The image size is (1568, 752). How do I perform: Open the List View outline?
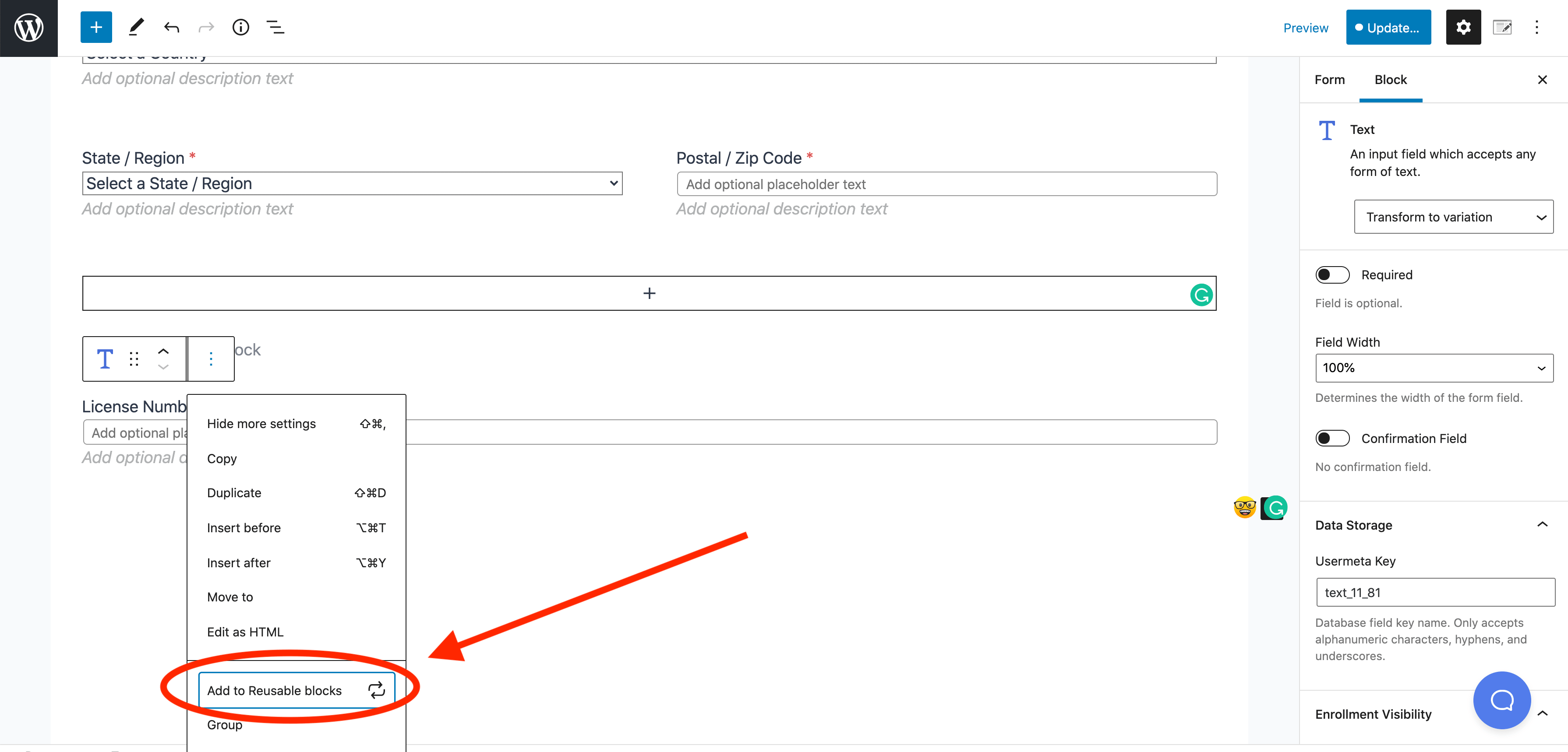pos(275,28)
